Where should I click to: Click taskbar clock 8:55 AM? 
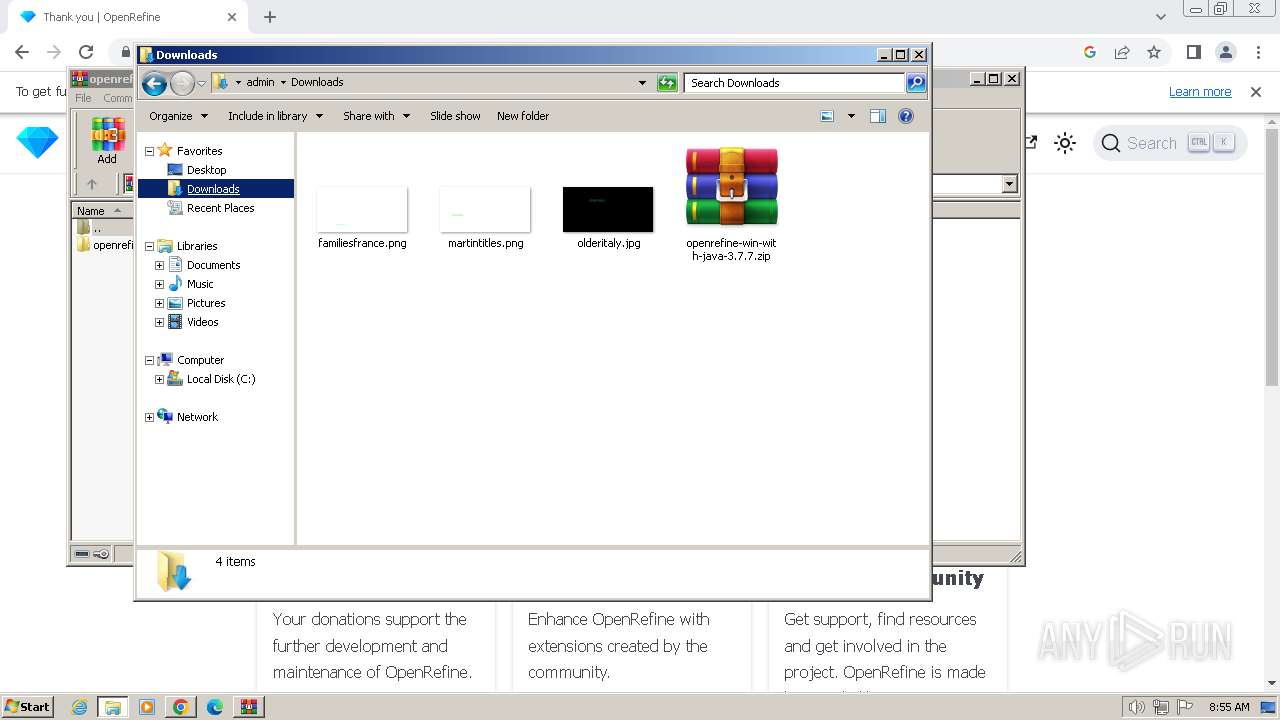1229,707
